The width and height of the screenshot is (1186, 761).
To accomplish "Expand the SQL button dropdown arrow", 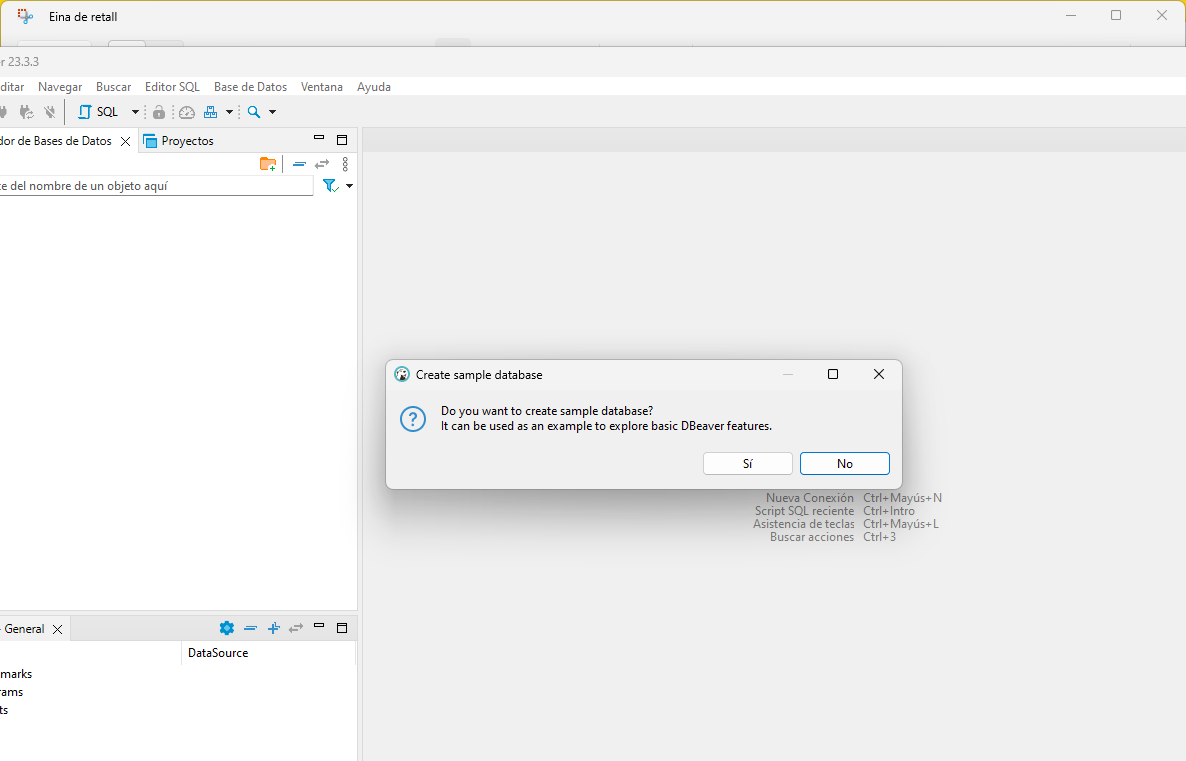I will click(135, 112).
